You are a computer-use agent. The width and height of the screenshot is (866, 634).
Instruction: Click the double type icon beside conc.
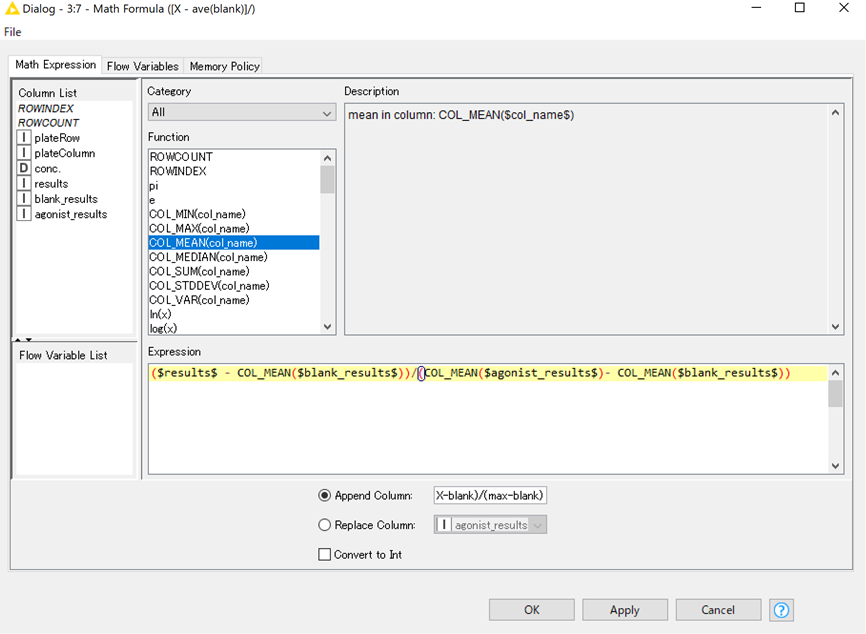tap(24, 168)
